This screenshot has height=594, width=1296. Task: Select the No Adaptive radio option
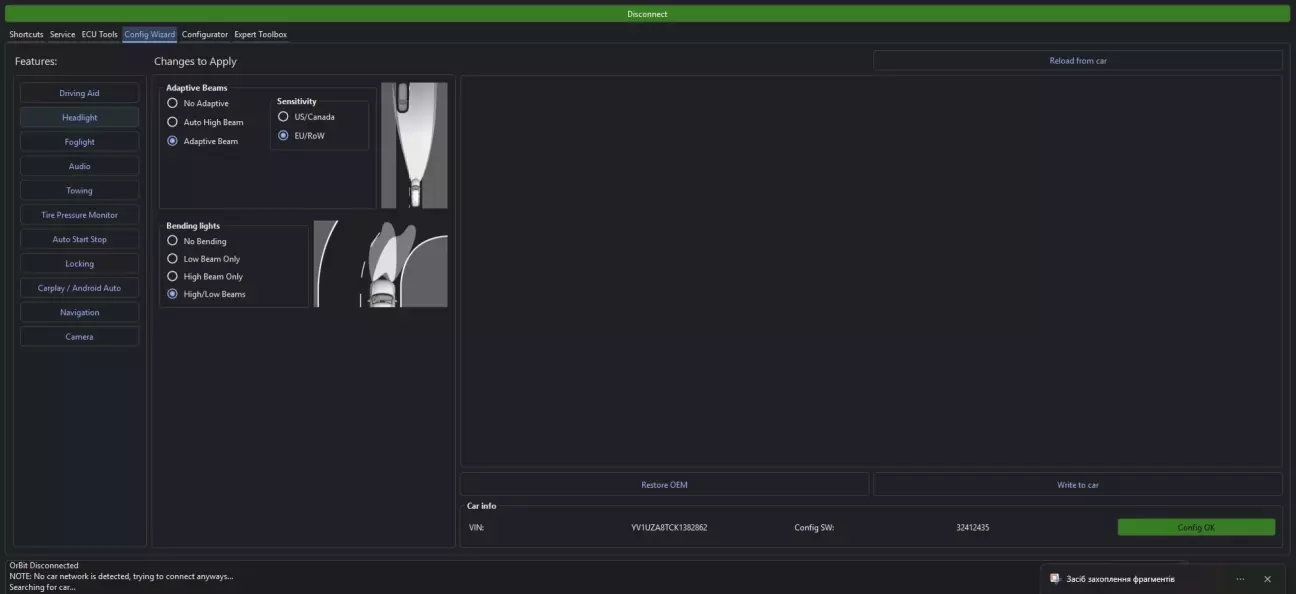(x=173, y=103)
